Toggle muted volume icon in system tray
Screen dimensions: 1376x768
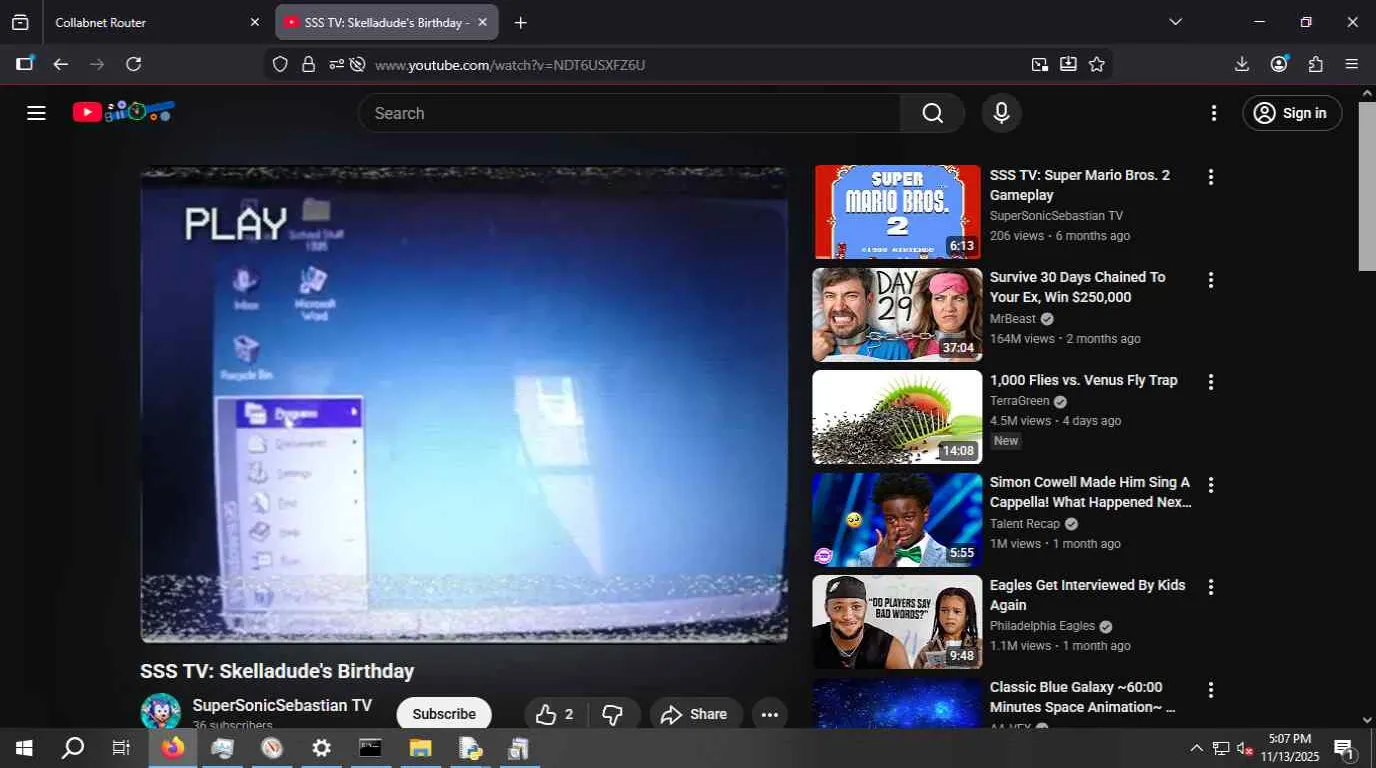pyautogui.click(x=1245, y=748)
